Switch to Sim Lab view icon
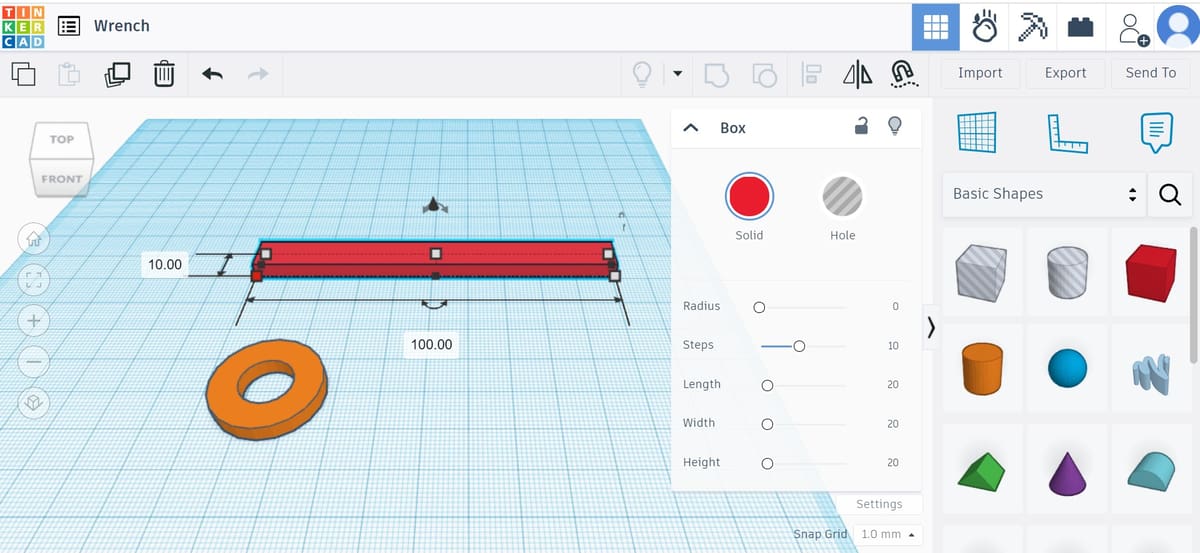The height and width of the screenshot is (553, 1200). [985, 26]
